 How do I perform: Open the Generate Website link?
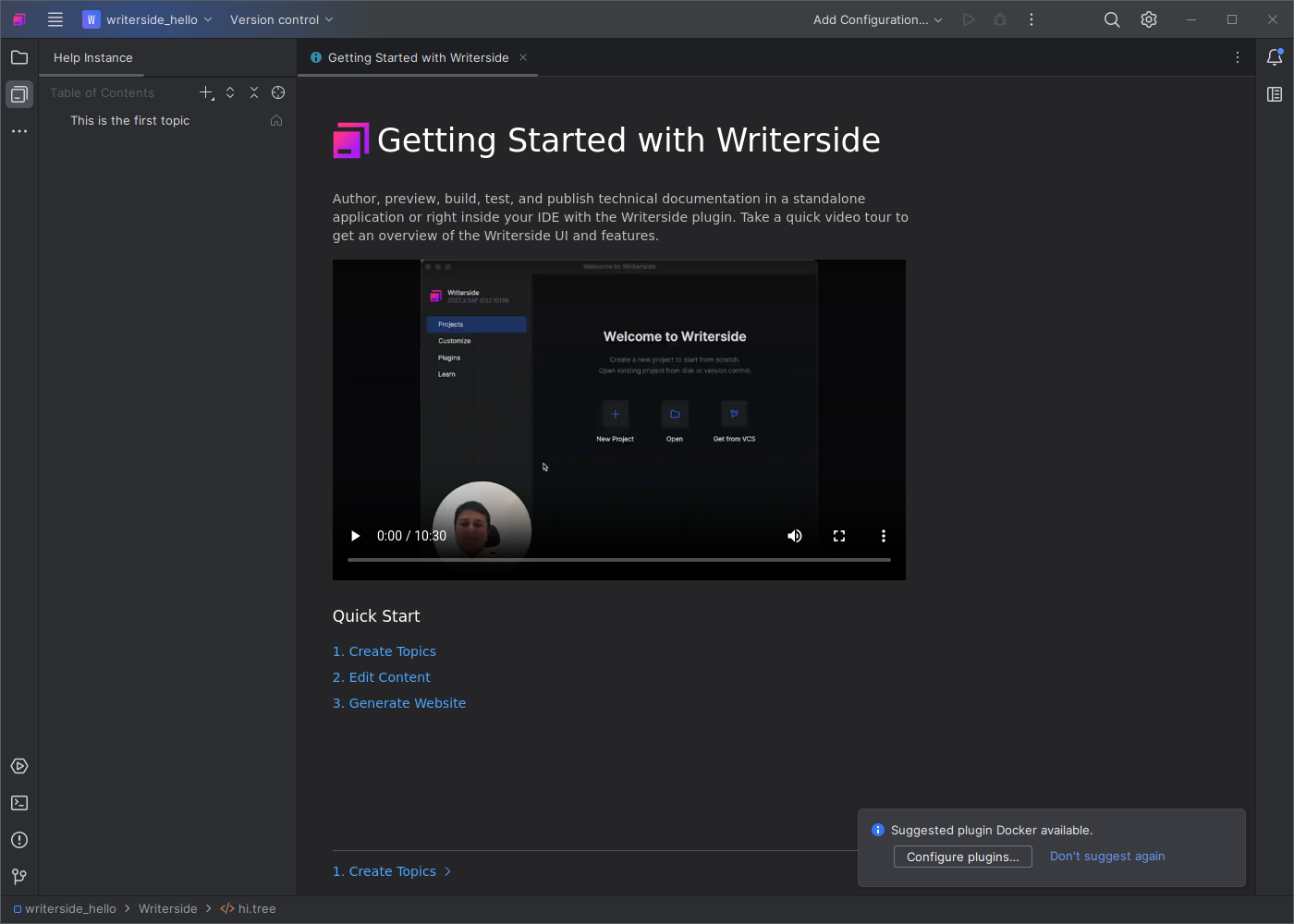[x=399, y=703]
